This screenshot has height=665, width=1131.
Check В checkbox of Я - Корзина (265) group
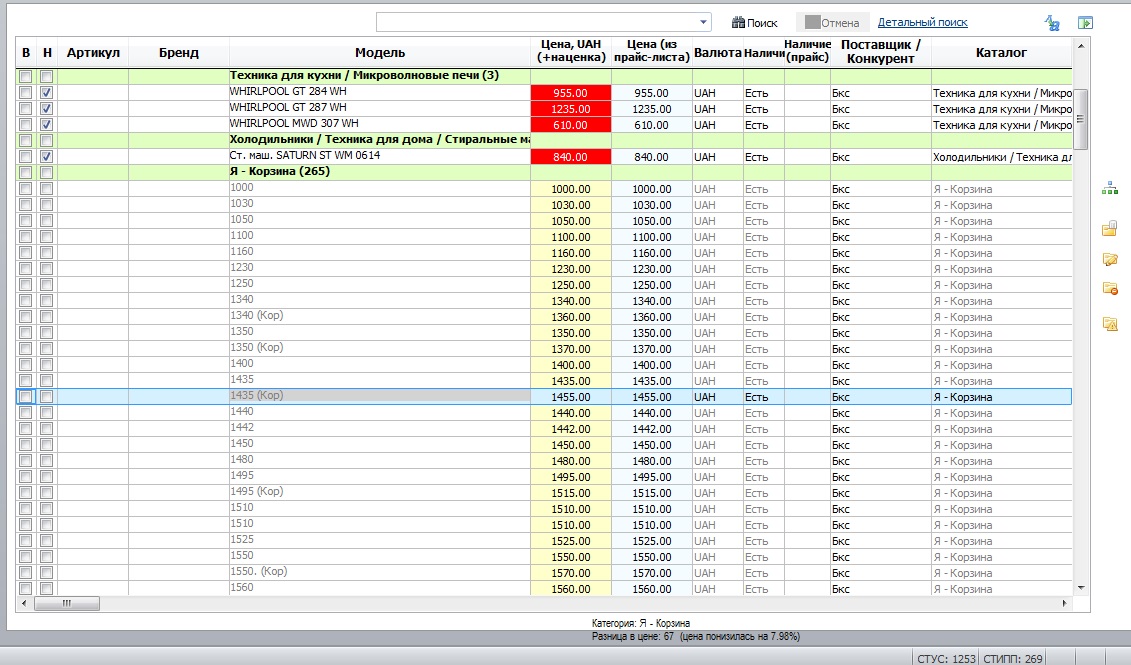tap(26, 172)
